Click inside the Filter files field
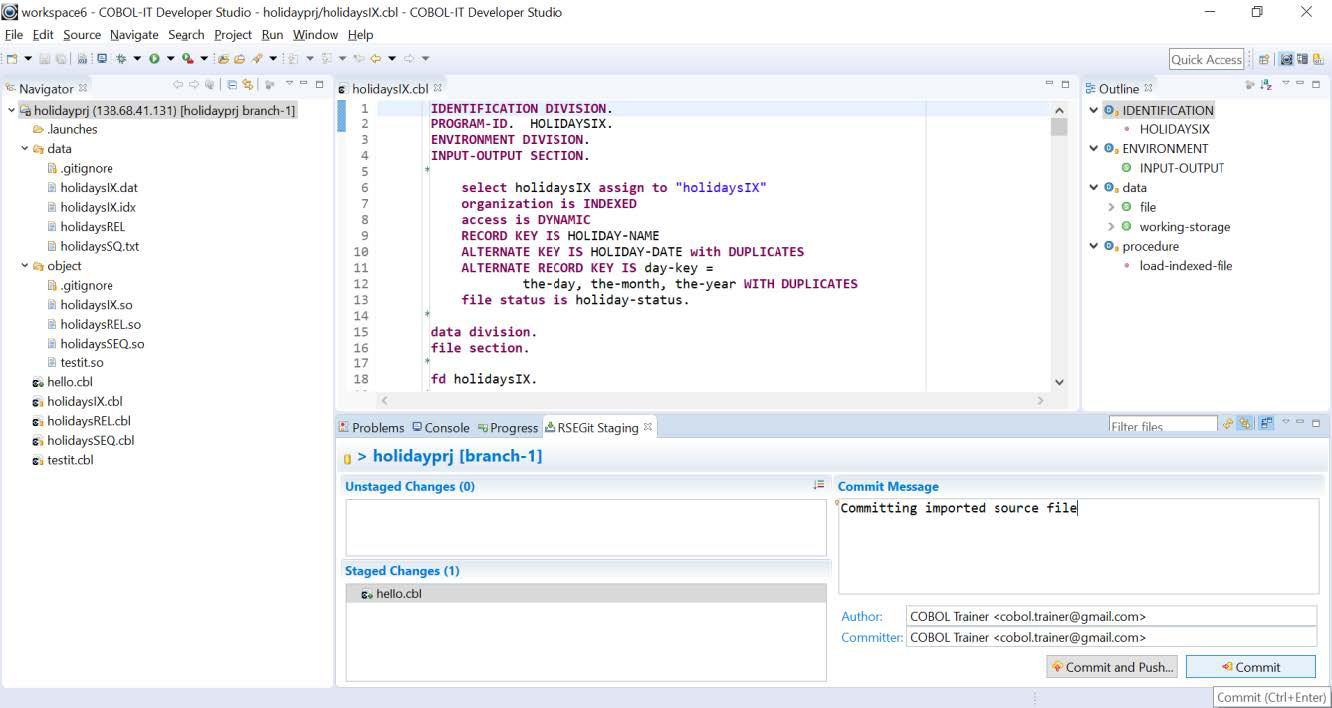This screenshot has height=708, width=1332. point(1162,425)
